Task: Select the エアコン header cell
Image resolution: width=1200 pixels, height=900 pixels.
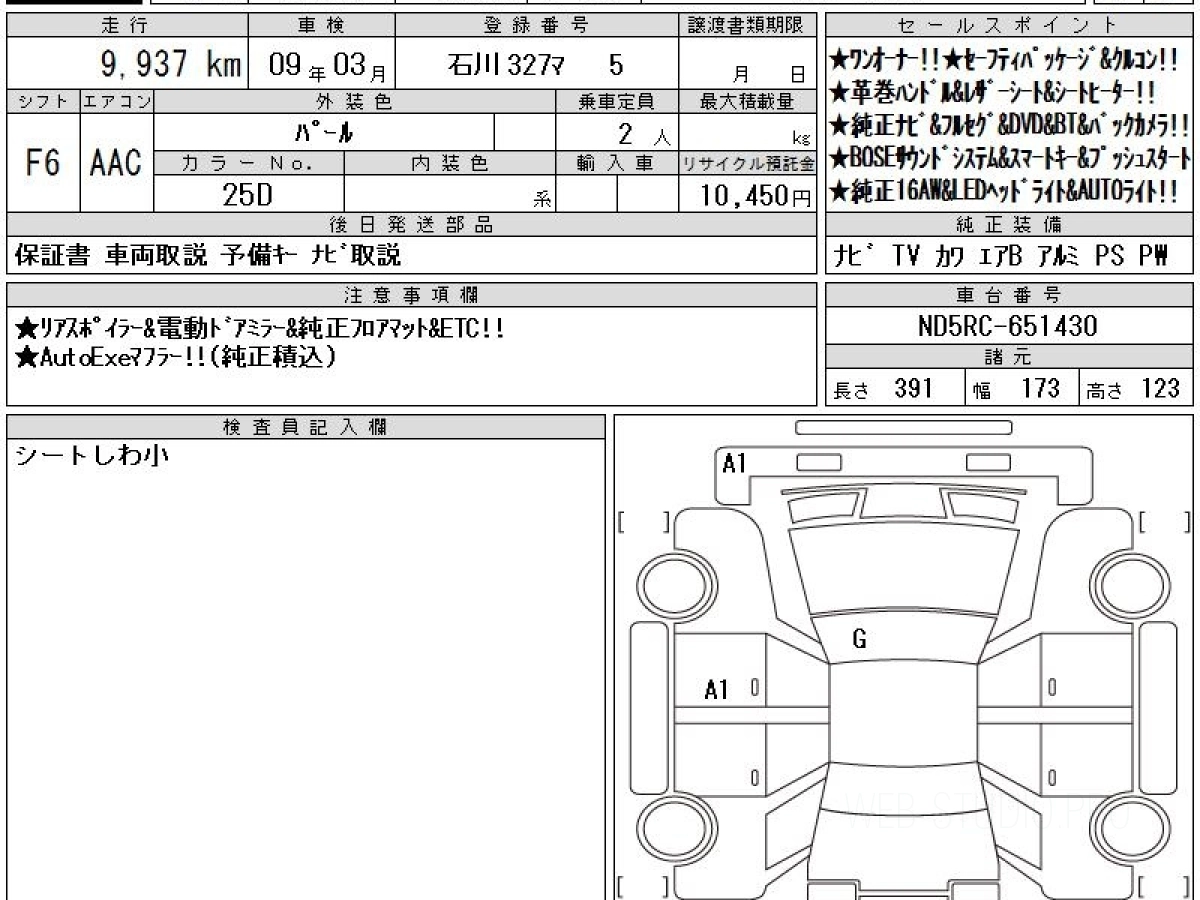Action: [x=117, y=101]
